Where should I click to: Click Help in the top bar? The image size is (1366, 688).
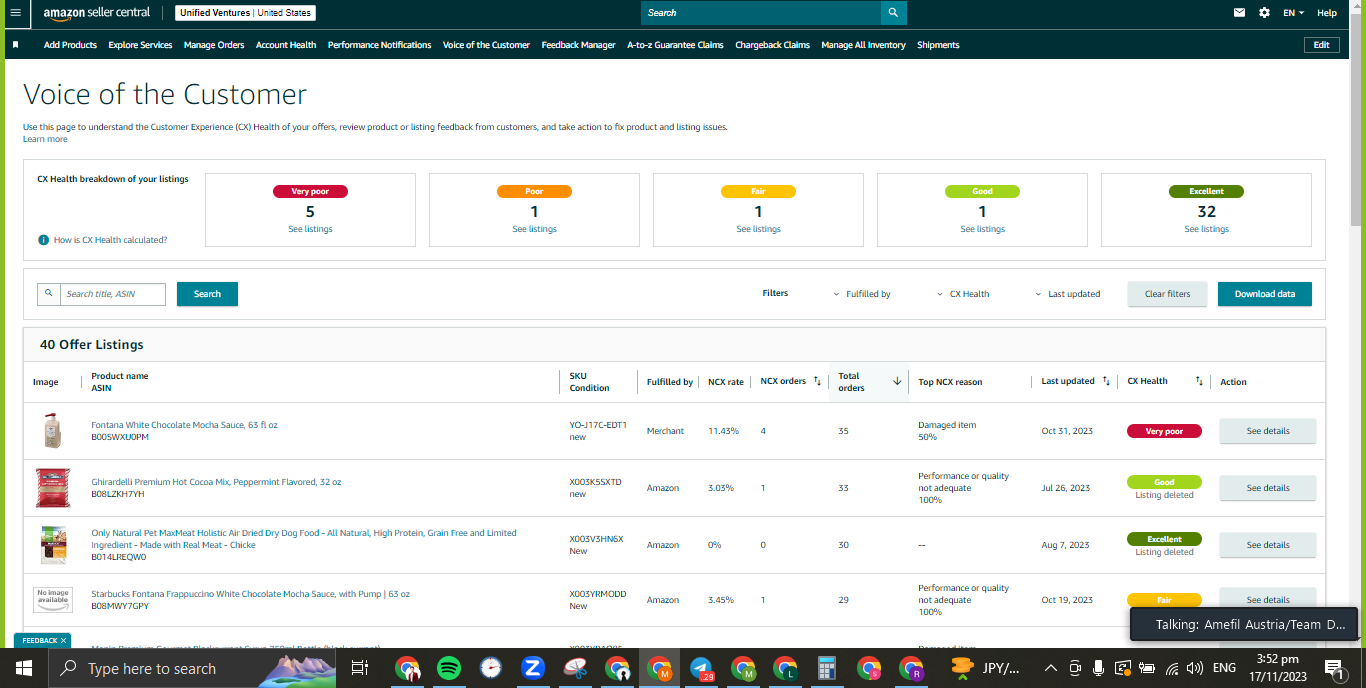point(1327,13)
